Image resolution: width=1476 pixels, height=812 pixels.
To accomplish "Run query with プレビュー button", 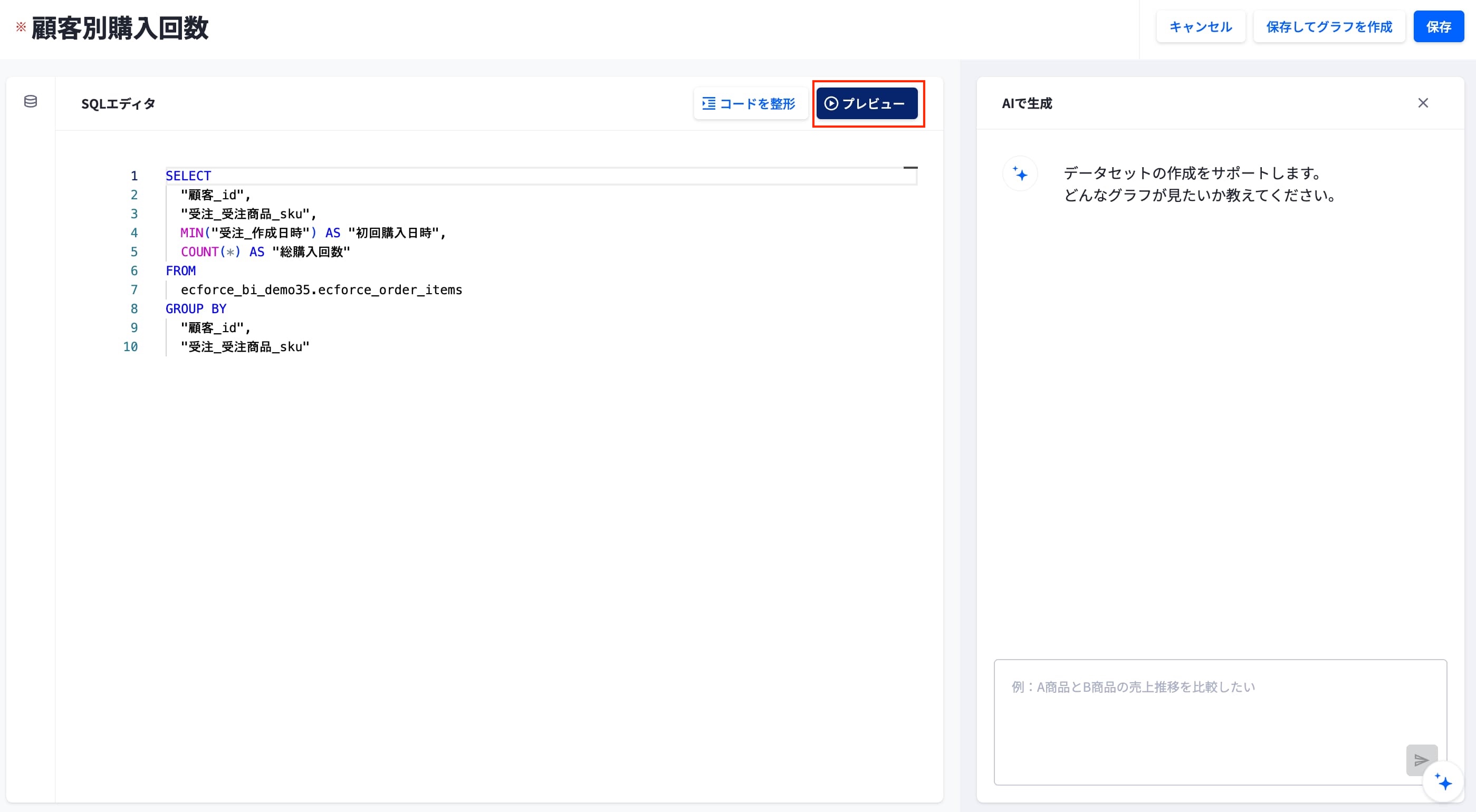I will 866,104.
